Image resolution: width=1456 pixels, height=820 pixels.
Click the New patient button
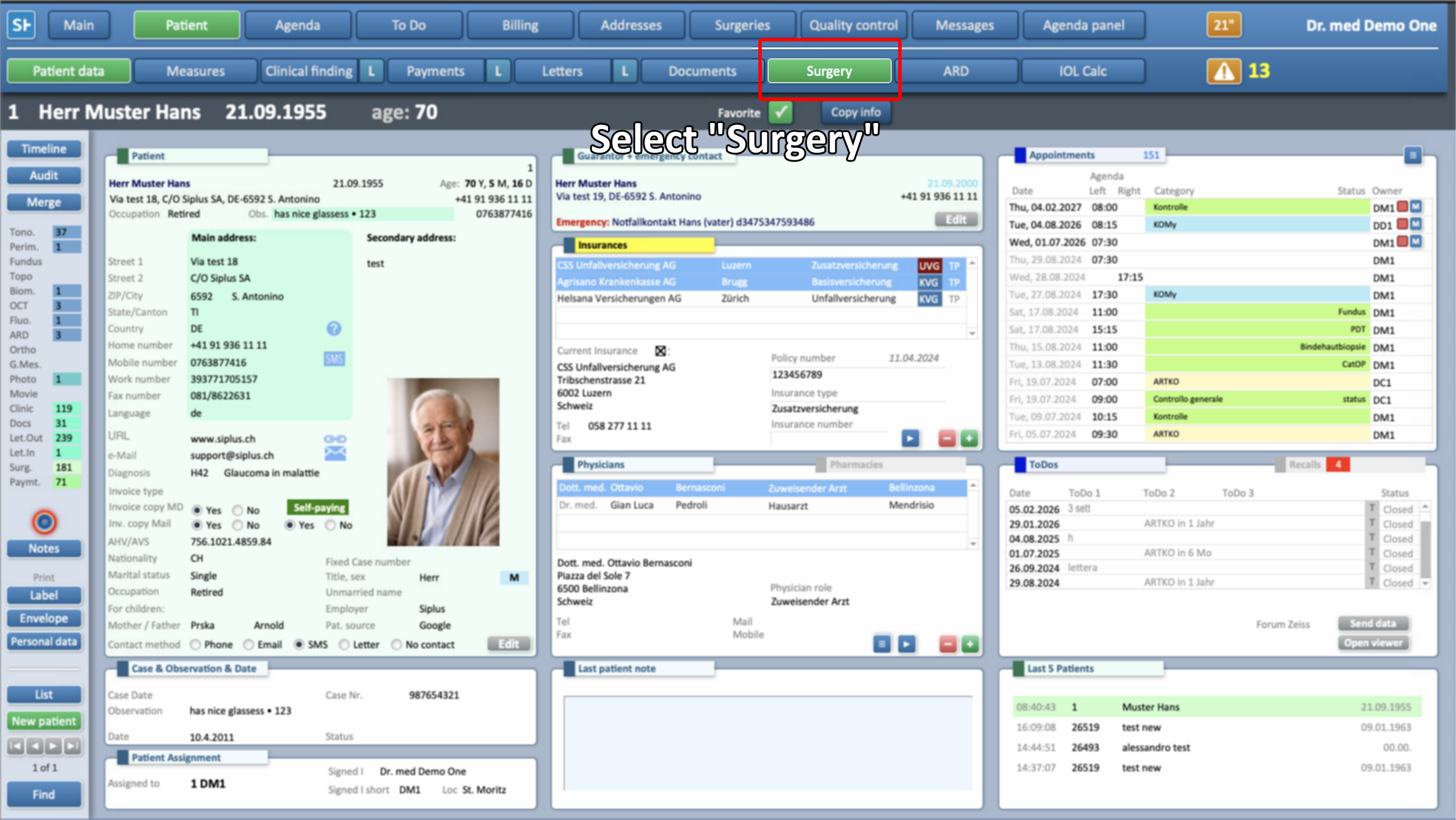44,721
